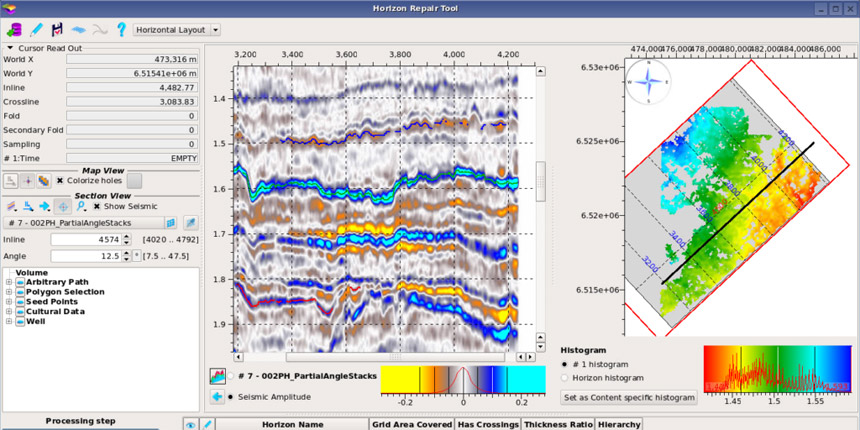Click the Inline value input field

[x=84, y=240]
